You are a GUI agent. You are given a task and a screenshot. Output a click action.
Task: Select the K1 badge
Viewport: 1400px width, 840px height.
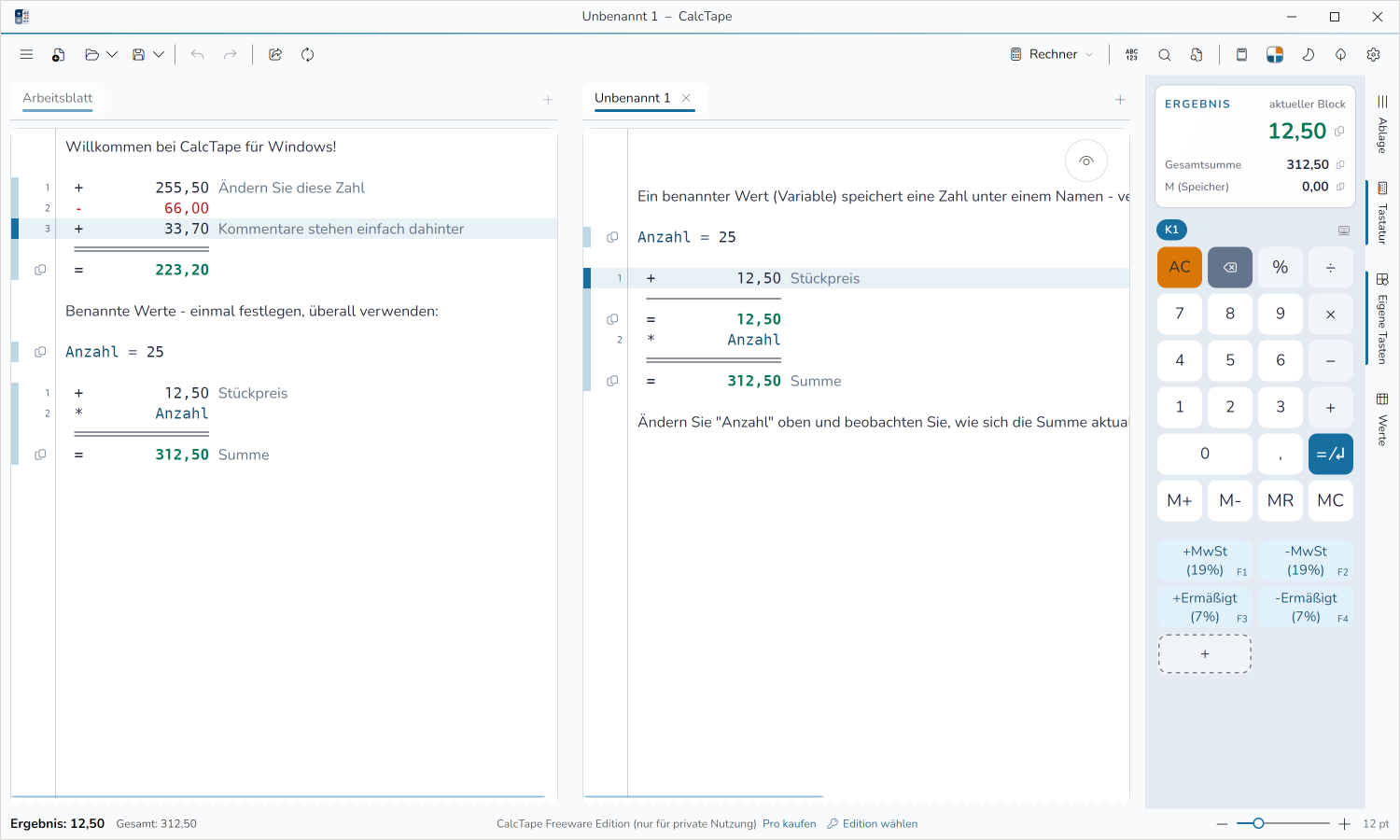point(1171,230)
